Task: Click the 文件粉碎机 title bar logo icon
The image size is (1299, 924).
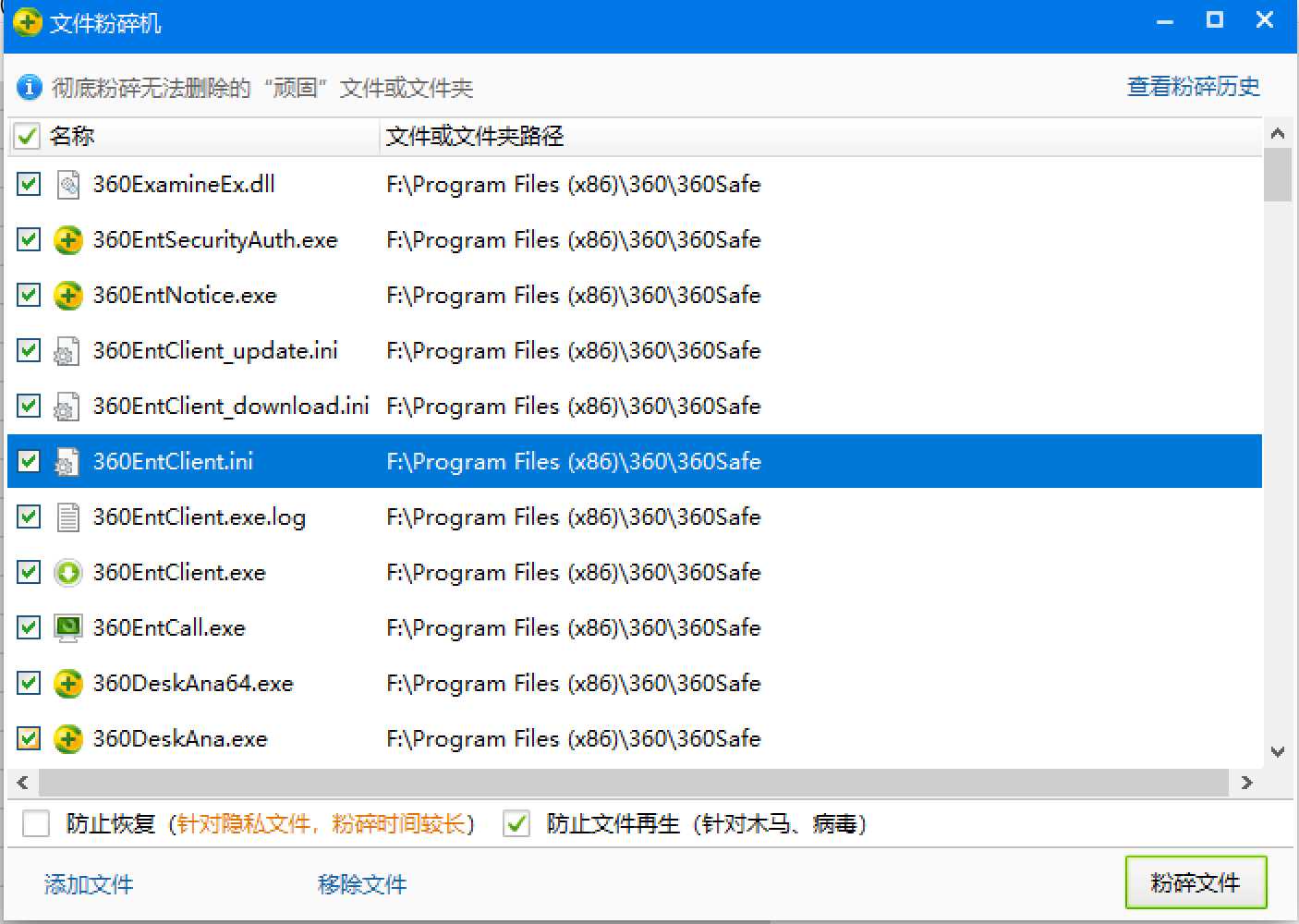Action: click(28, 22)
